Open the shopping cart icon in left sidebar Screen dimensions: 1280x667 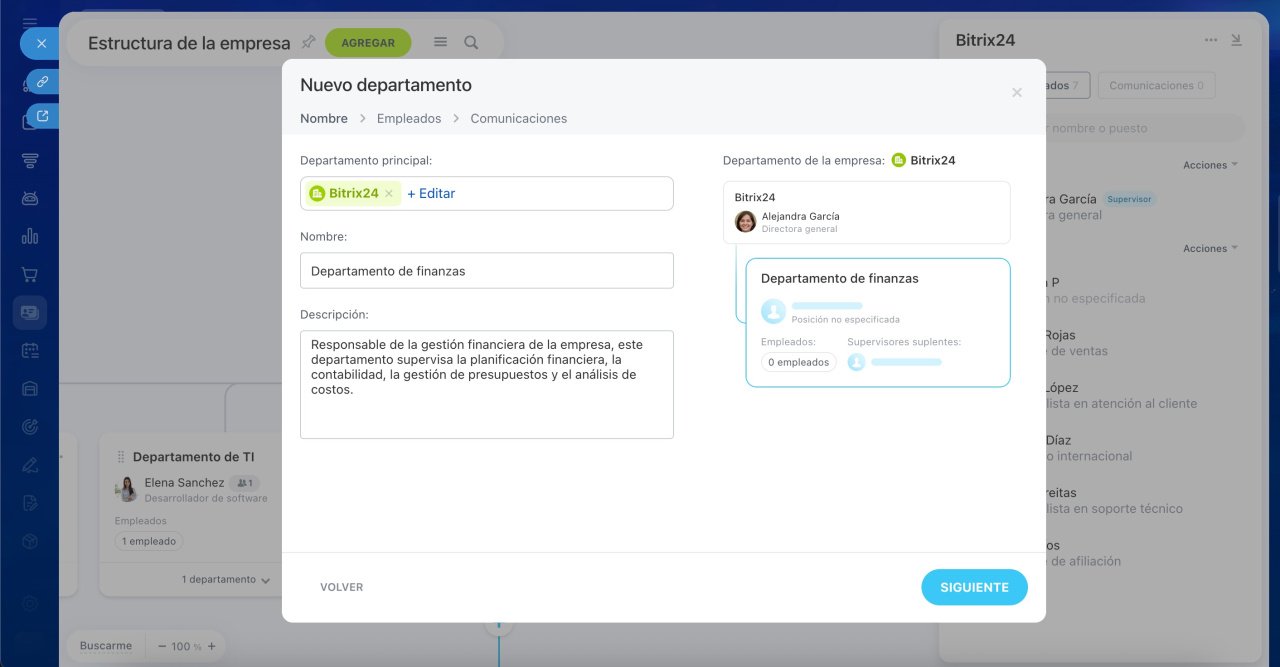click(30, 274)
